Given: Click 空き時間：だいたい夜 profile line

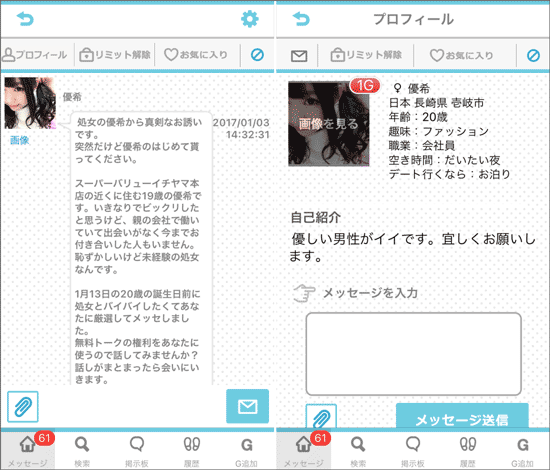Looking at the screenshot, I should pos(444,160).
